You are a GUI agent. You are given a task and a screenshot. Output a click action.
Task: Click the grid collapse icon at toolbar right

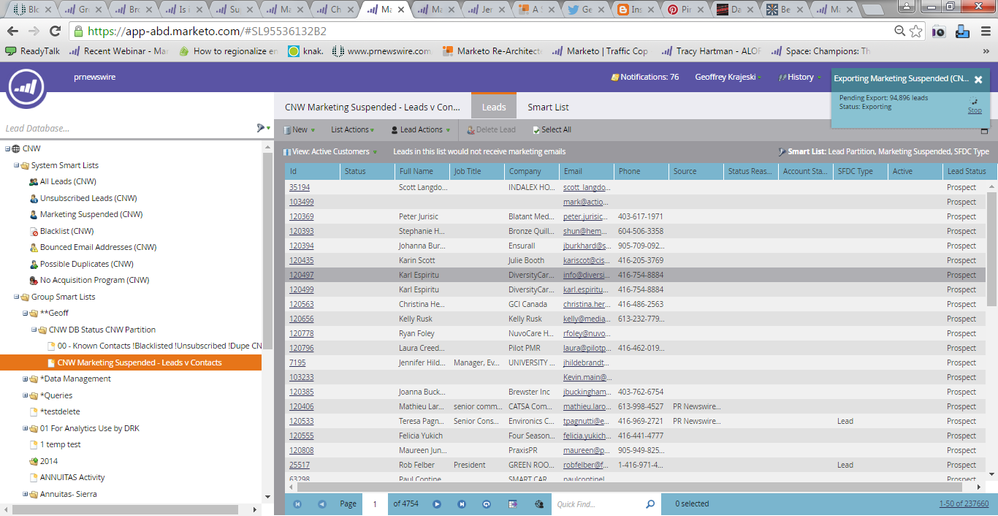coord(984,130)
